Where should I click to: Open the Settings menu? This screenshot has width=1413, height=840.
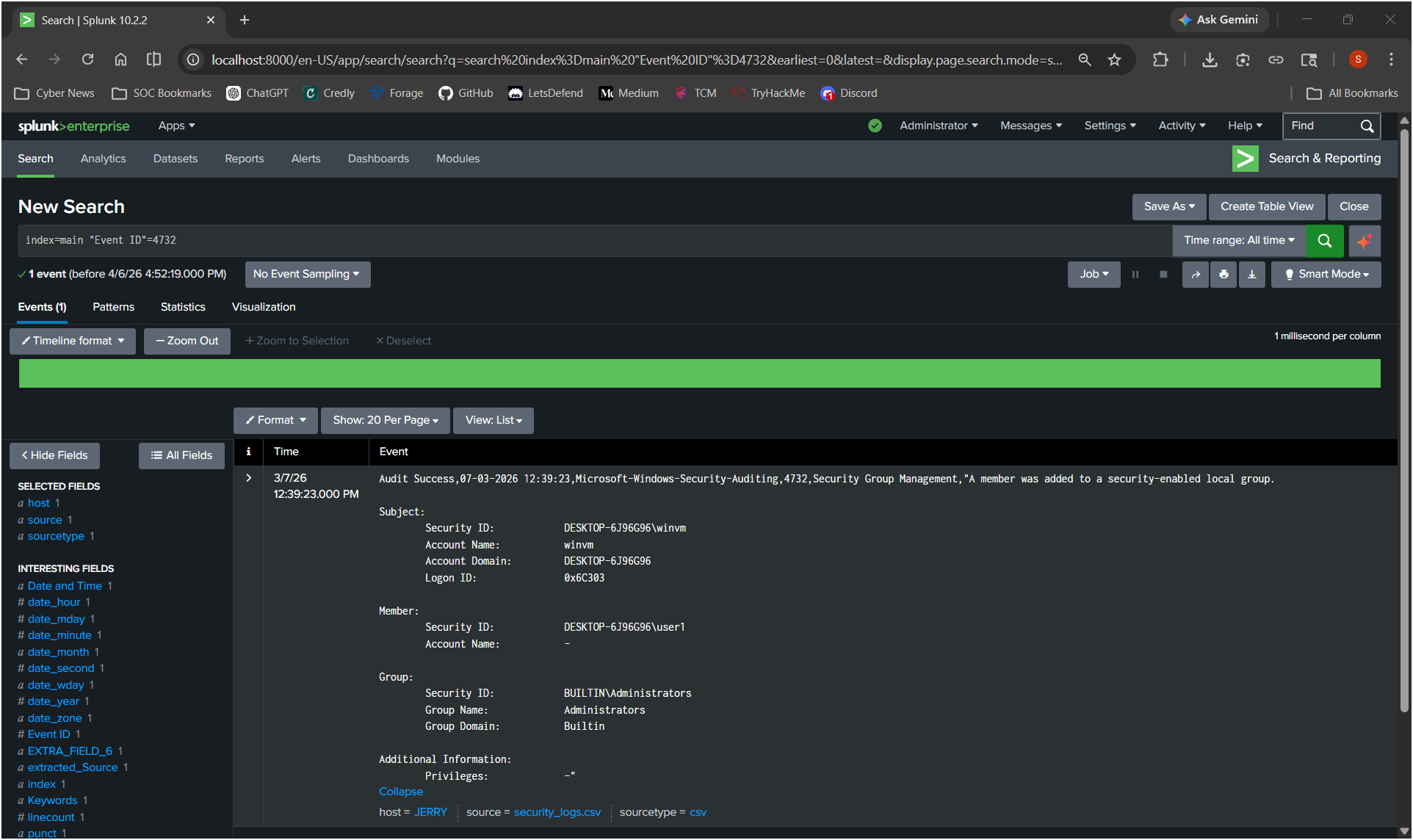(1109, 126)
